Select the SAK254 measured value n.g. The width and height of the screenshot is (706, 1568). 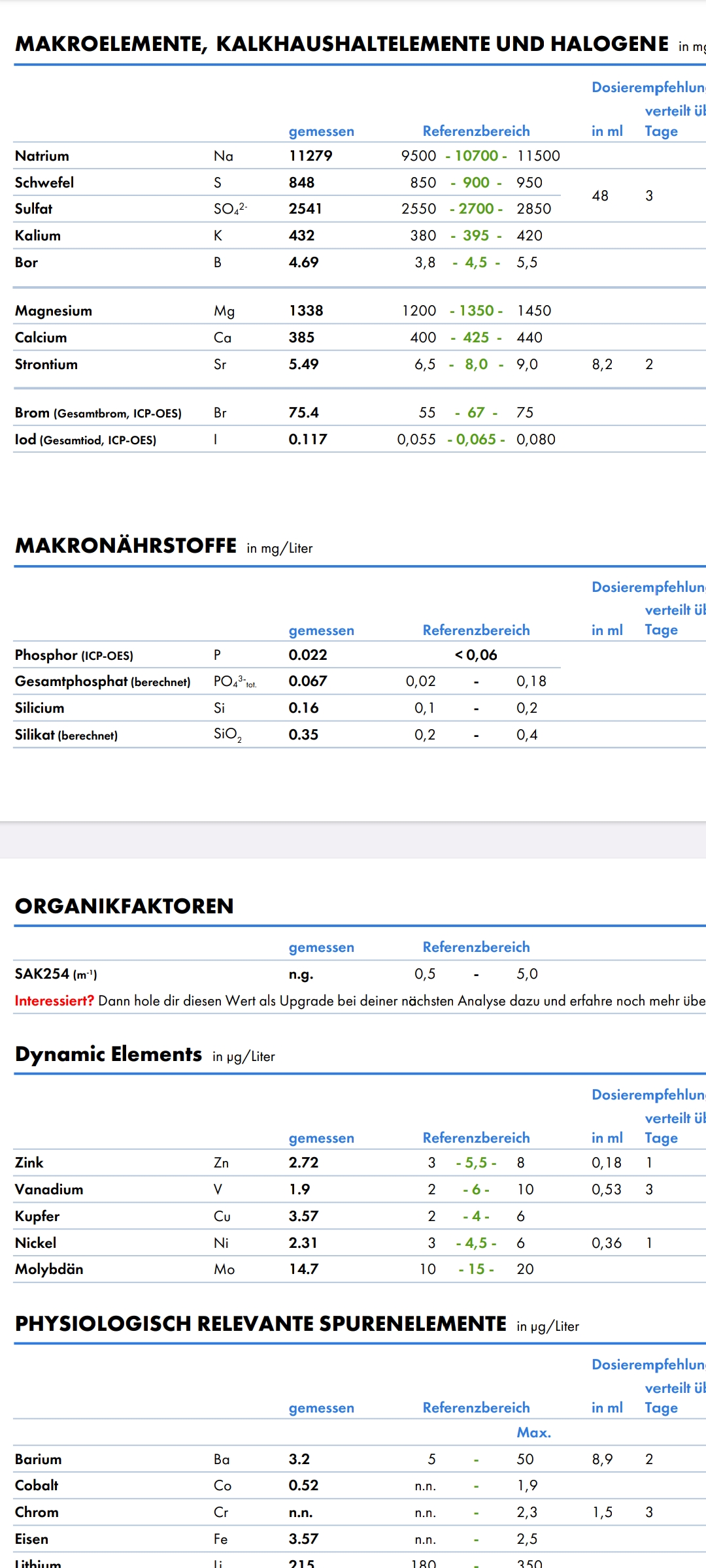[x=301, y=974]
